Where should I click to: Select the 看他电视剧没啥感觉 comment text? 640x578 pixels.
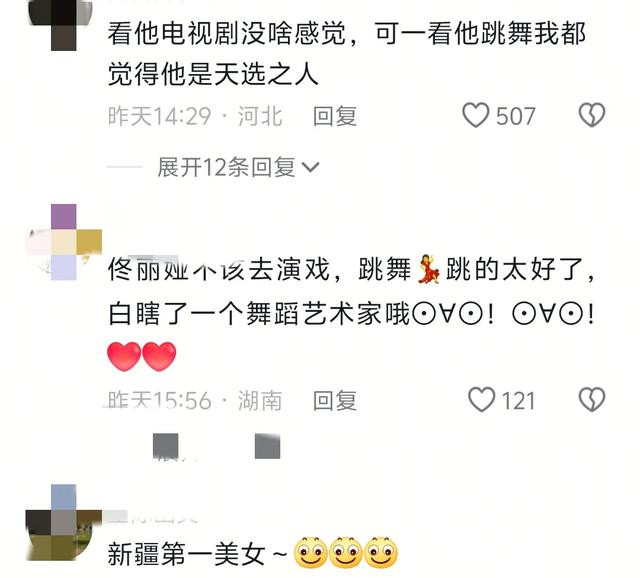click(347, 54)
